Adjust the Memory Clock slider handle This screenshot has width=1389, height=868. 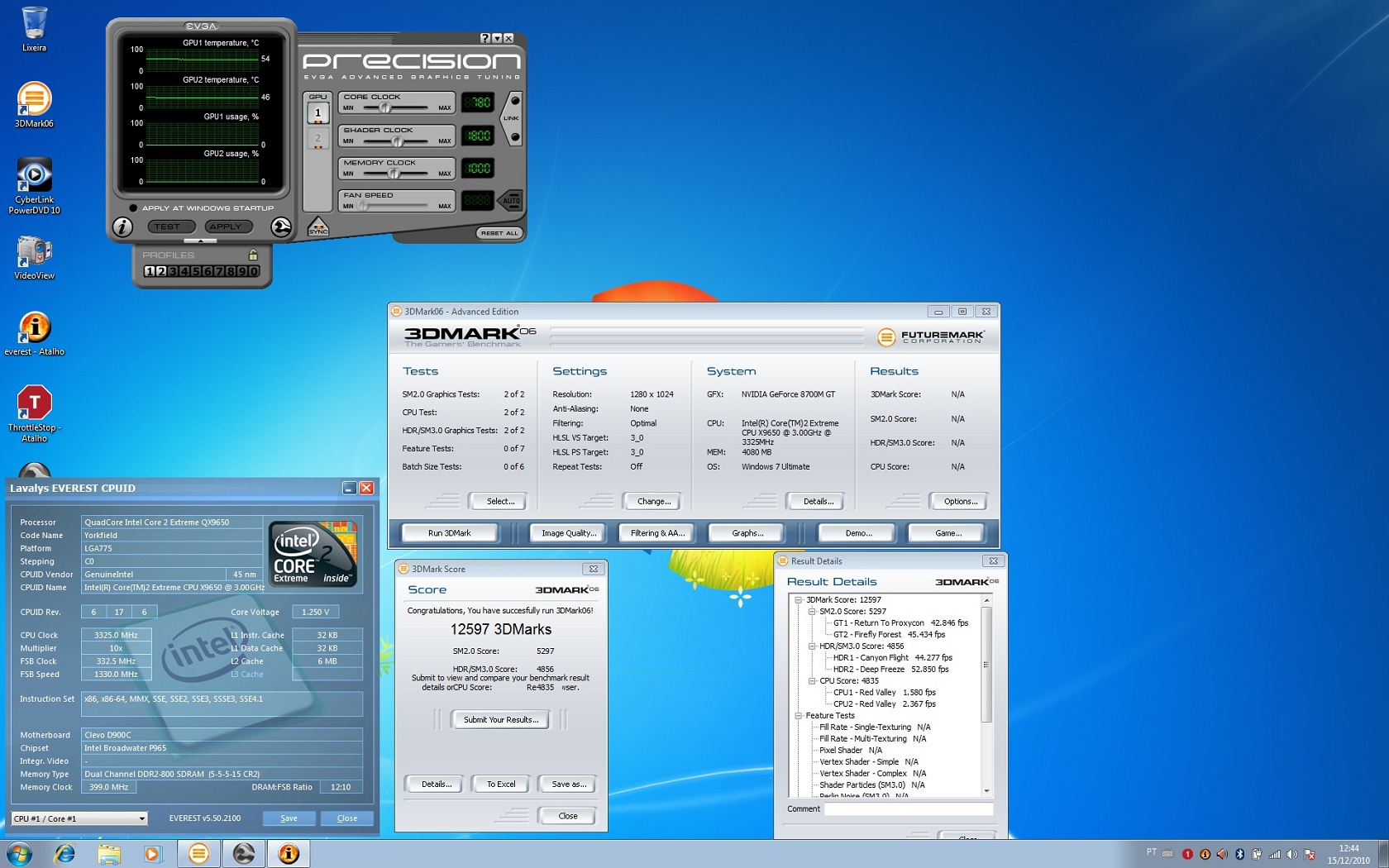coord(394,174)
